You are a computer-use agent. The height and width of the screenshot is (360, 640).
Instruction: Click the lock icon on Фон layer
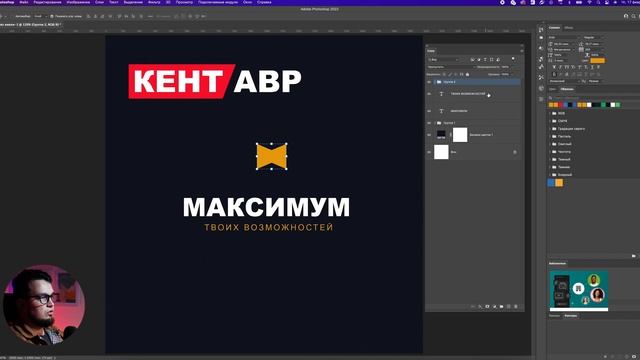(x=515, y=152)
